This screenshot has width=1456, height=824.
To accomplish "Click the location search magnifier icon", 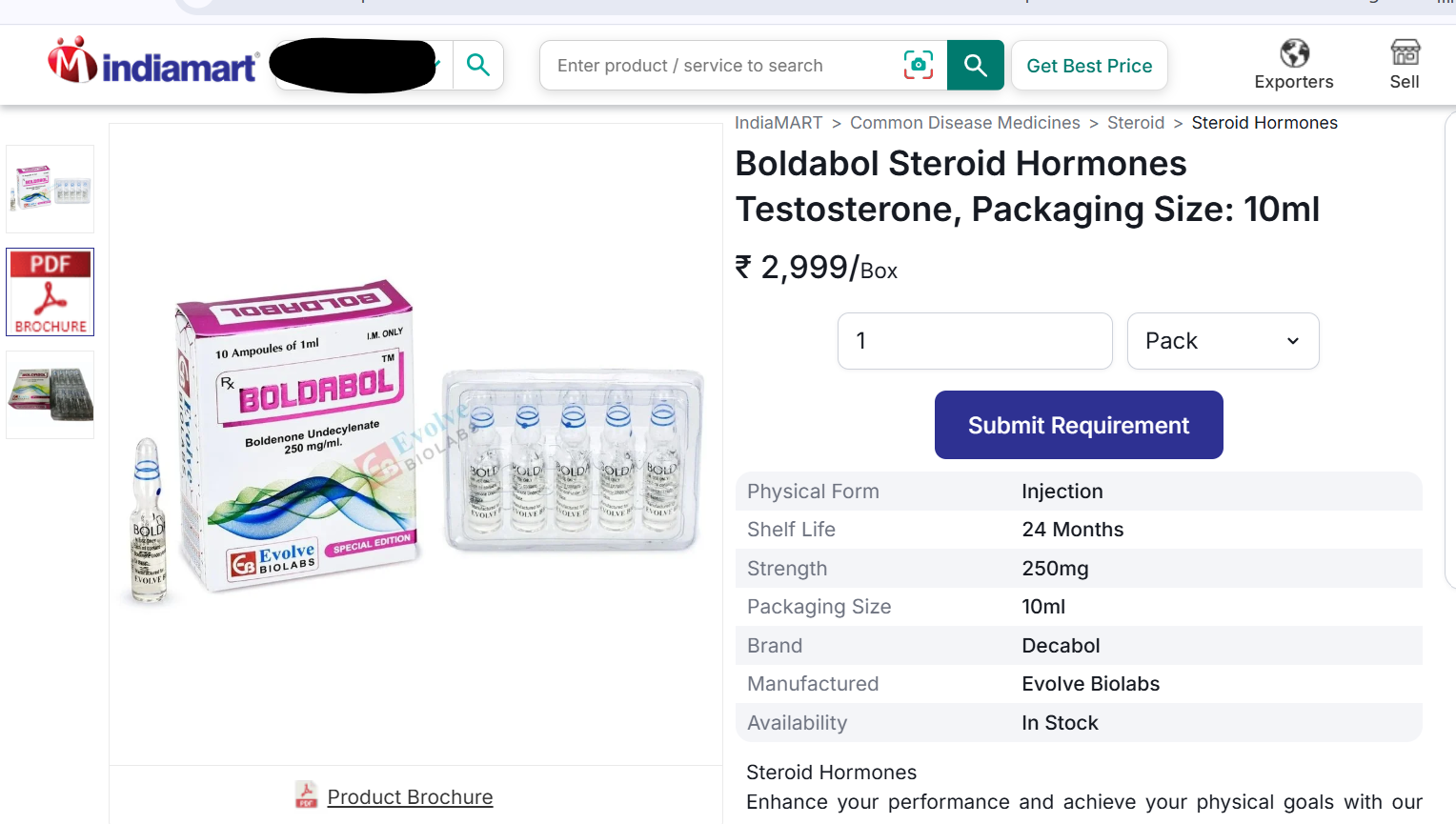I will pos(477,65).
